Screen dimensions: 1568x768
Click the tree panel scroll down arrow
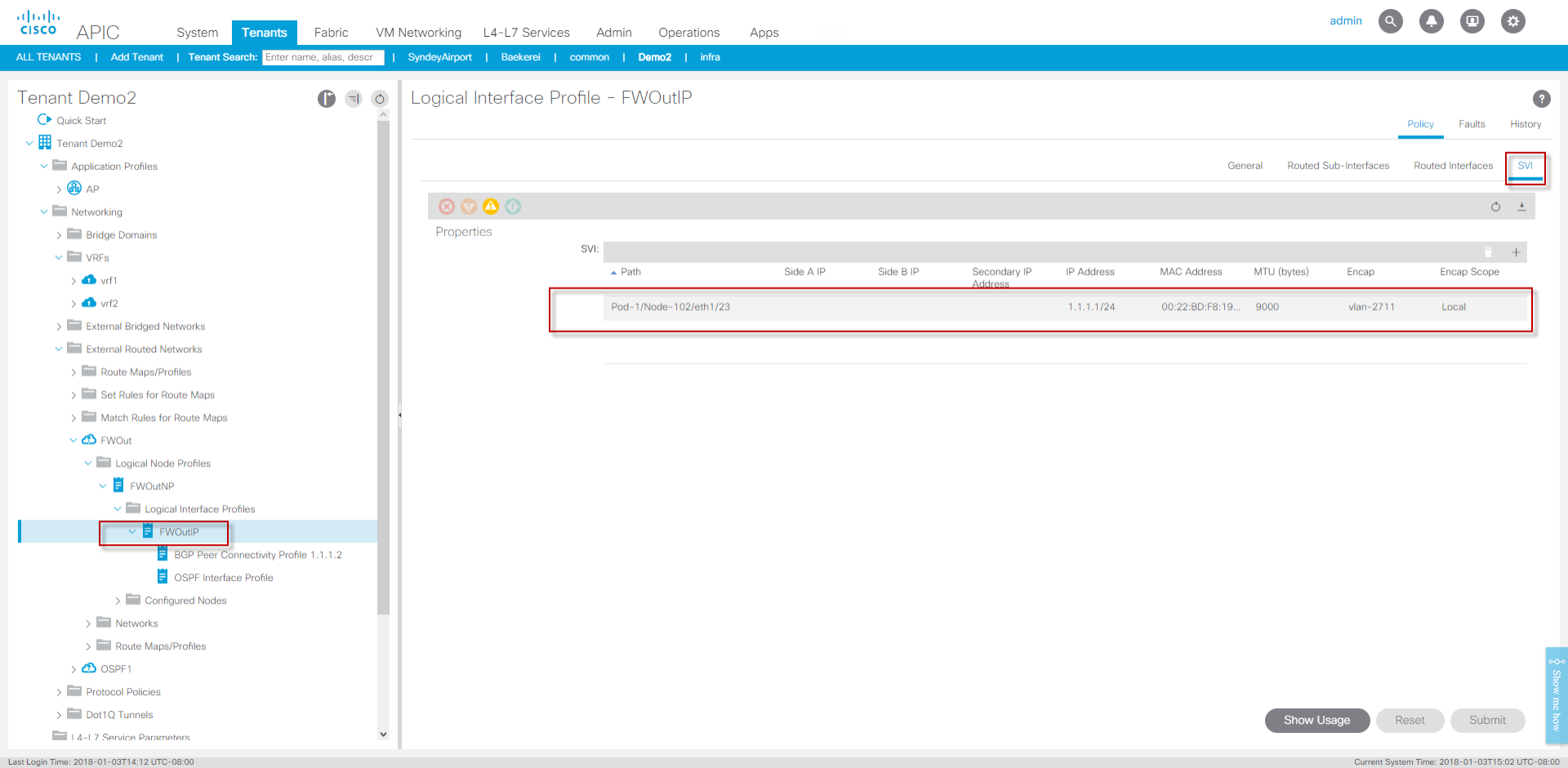pyautogui.click(x=383, y=735)
